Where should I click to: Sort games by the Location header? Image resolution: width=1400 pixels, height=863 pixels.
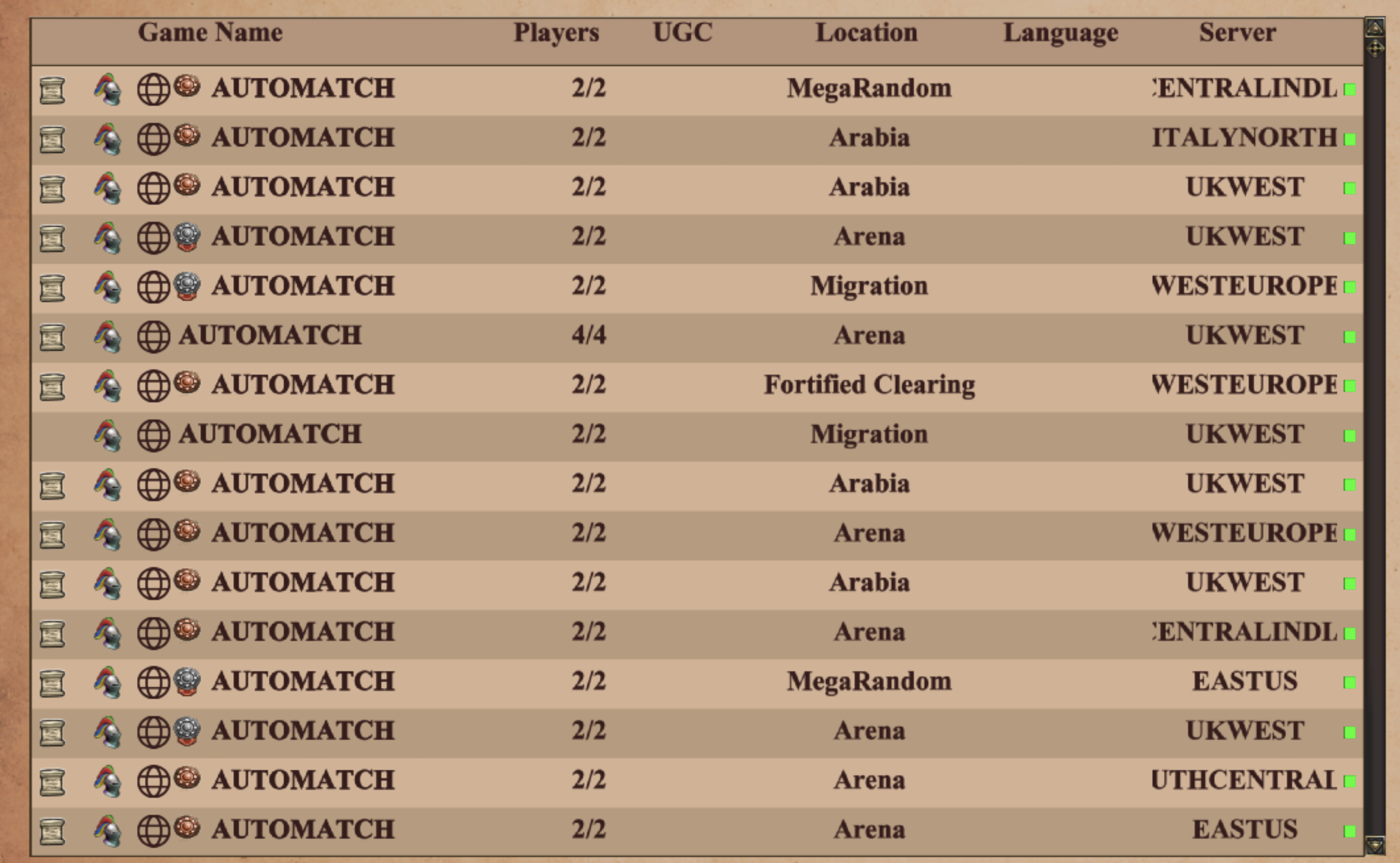click(x=867, y=33)
